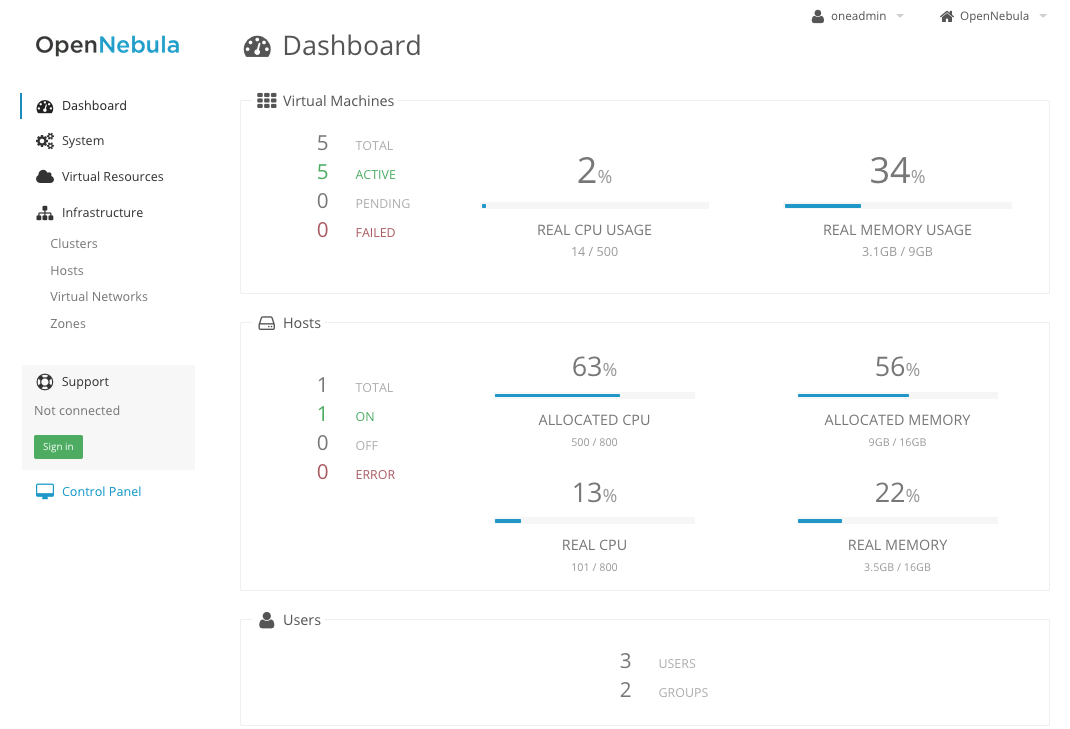1070x729 pixels.
Task: Click the hosts OFF label
Action: click(366, 446)
